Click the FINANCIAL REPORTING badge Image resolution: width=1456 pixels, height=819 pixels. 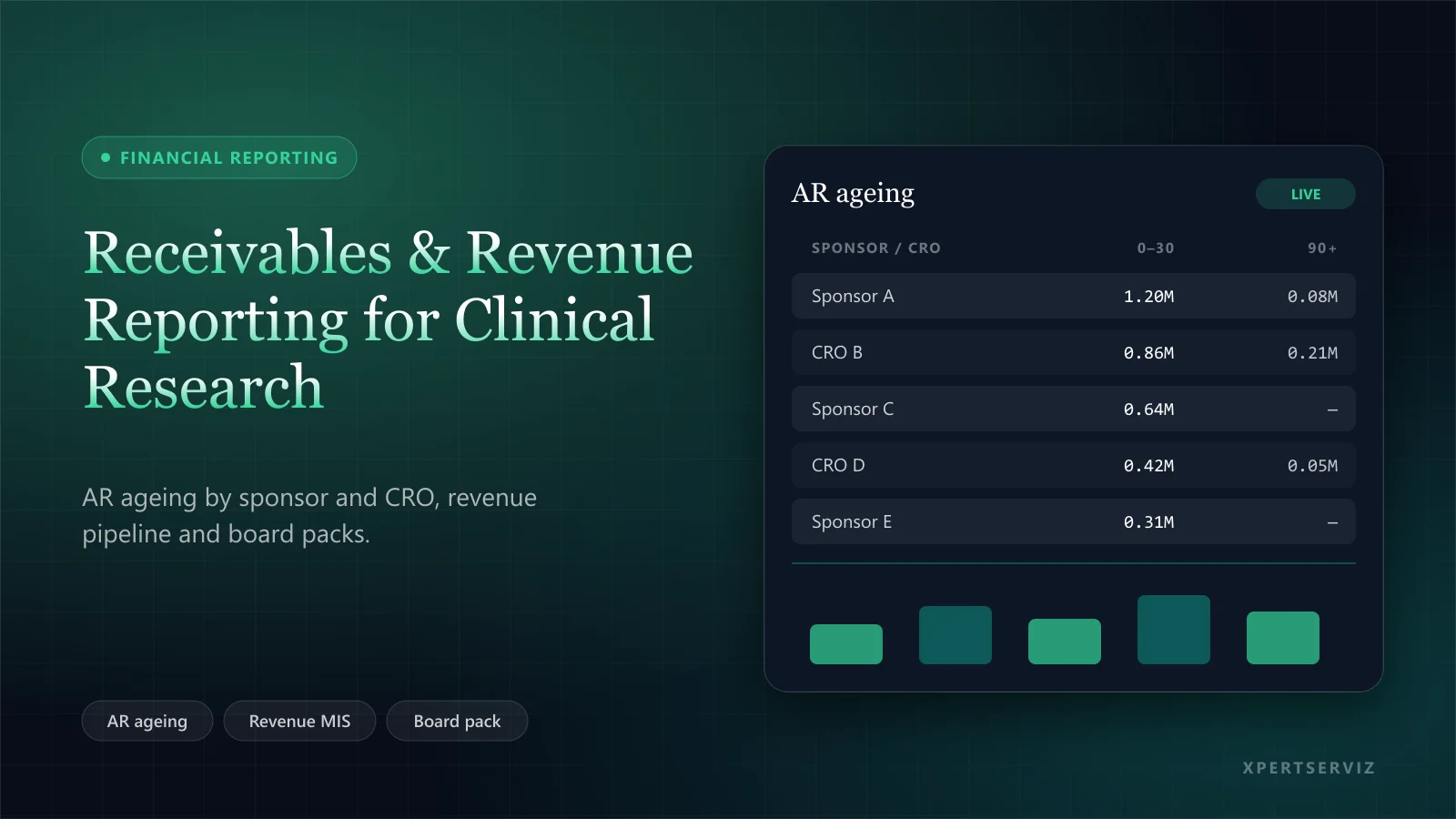click(x=219, y=157)
